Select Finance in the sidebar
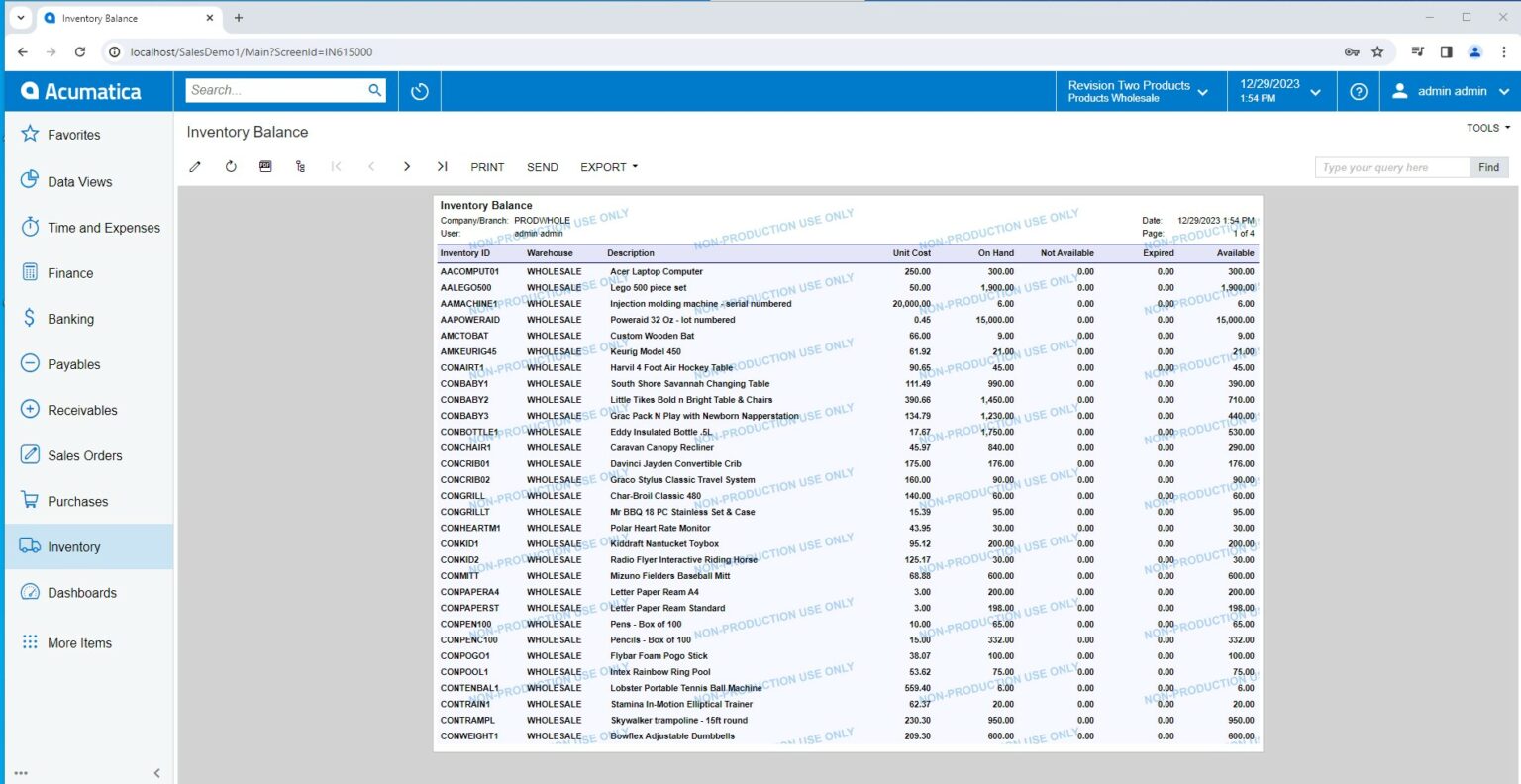 [x=70, y=273]
